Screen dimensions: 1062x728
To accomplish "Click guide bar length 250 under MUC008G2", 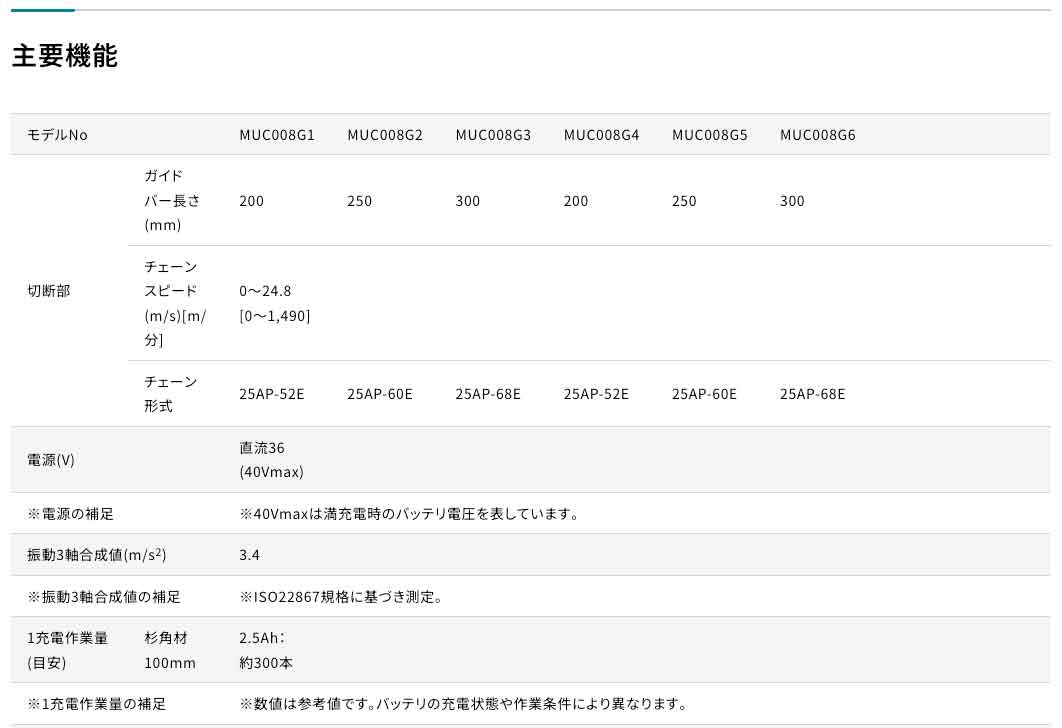I will 360,201.
